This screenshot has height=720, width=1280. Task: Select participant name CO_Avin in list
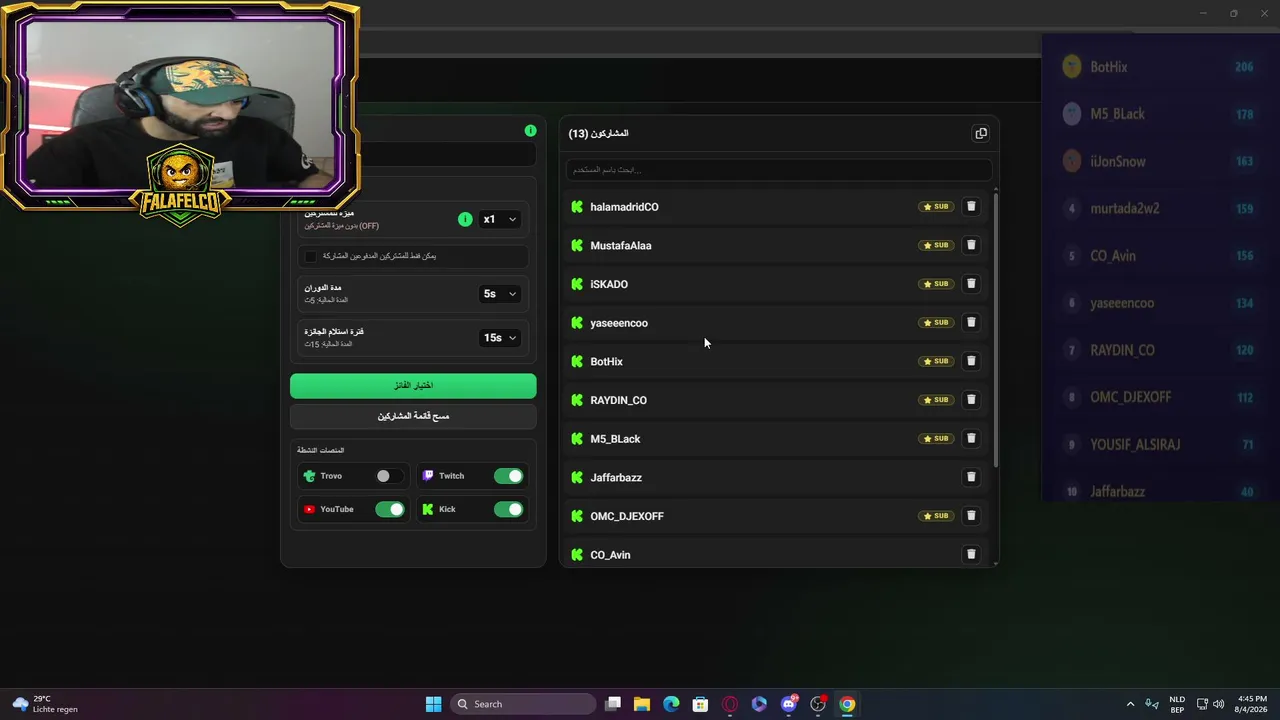[610, 555]
